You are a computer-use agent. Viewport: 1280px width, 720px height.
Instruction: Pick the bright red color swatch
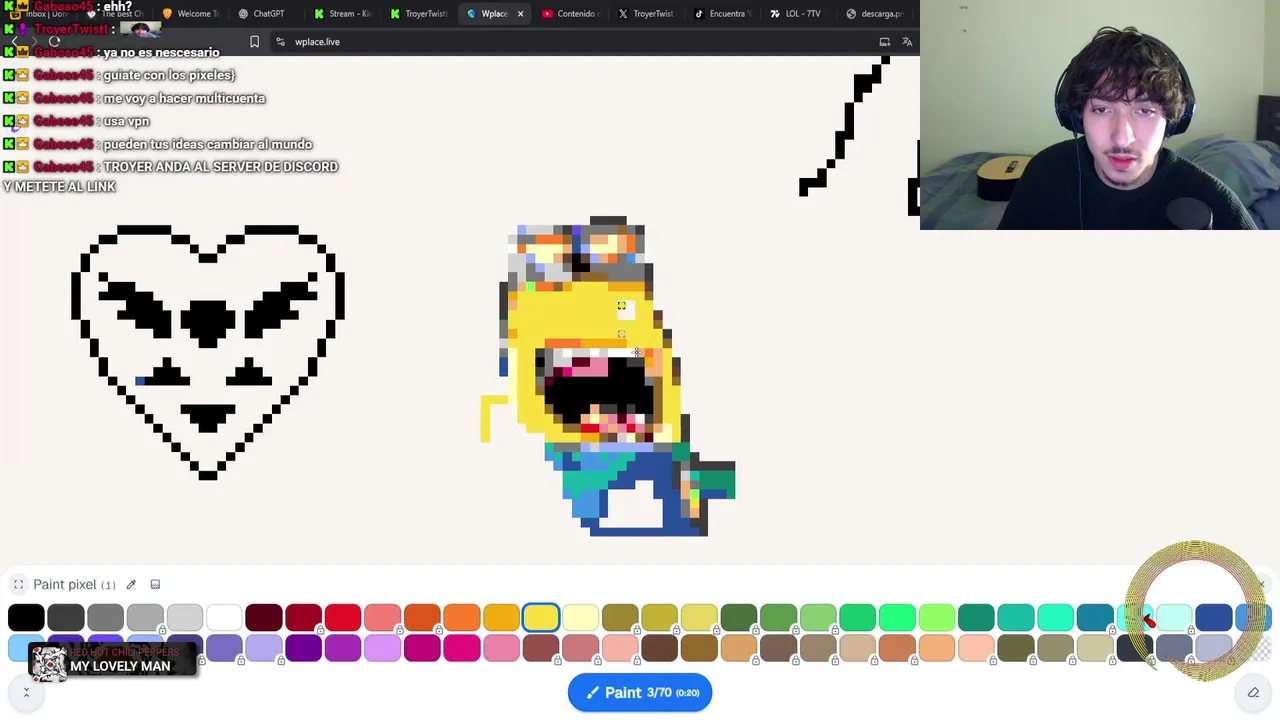click(x=342, y=618)
